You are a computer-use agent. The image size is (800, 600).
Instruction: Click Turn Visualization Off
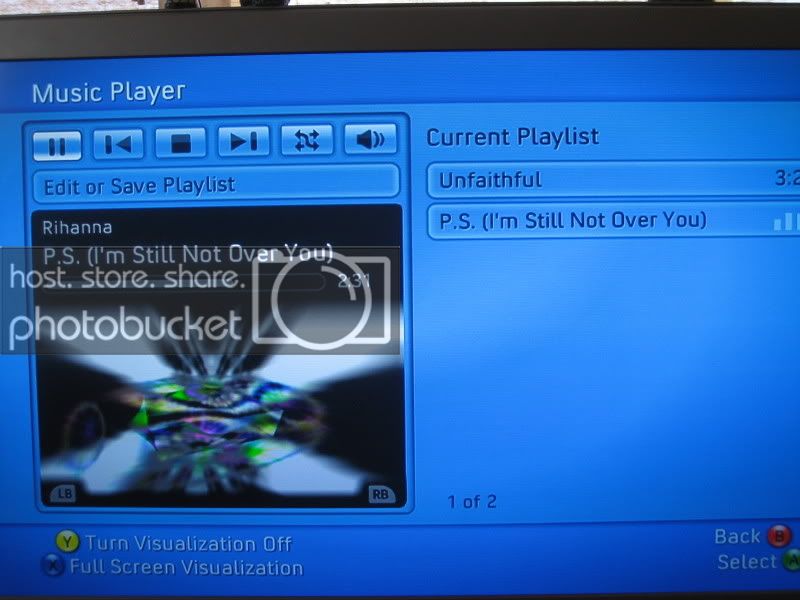189,544
